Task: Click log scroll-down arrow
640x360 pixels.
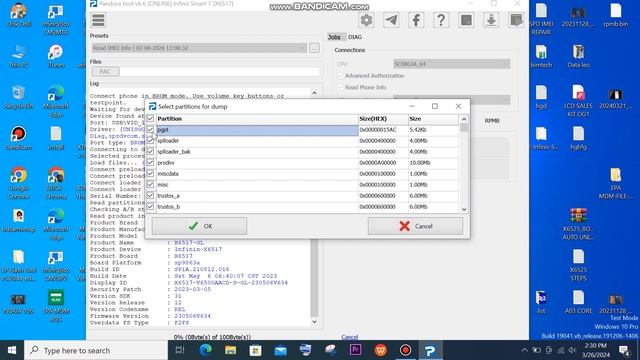Action: [314, 322]
